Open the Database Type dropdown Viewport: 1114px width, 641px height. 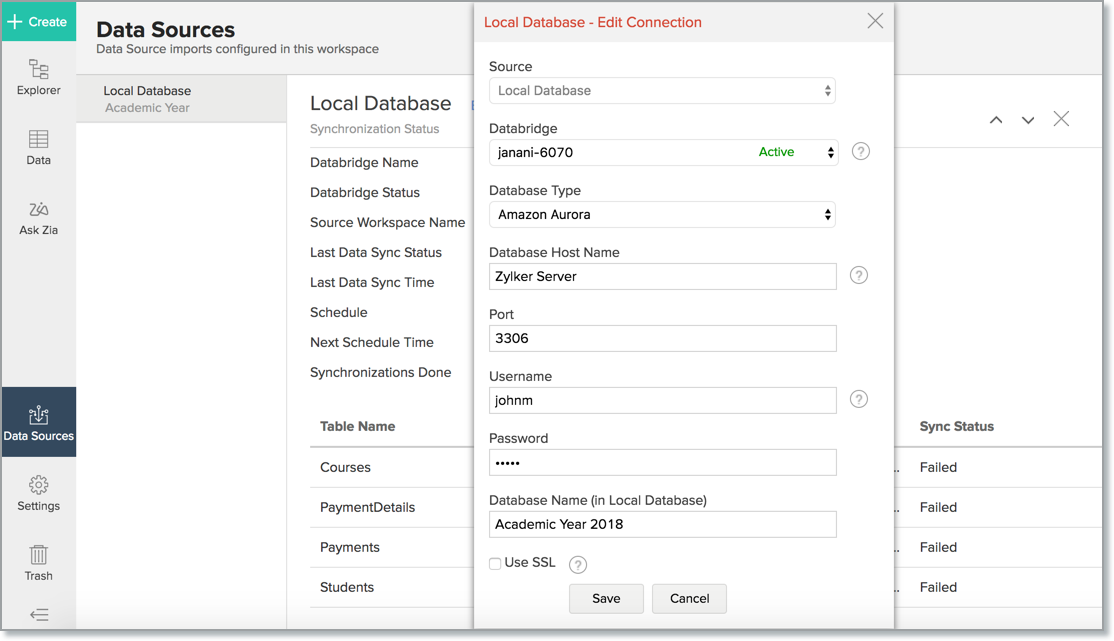coord(662,215)
